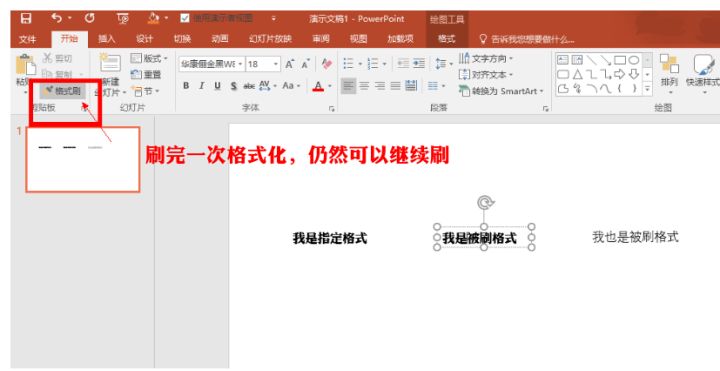Open 文字方向 text direction menu

click(486, 59)
